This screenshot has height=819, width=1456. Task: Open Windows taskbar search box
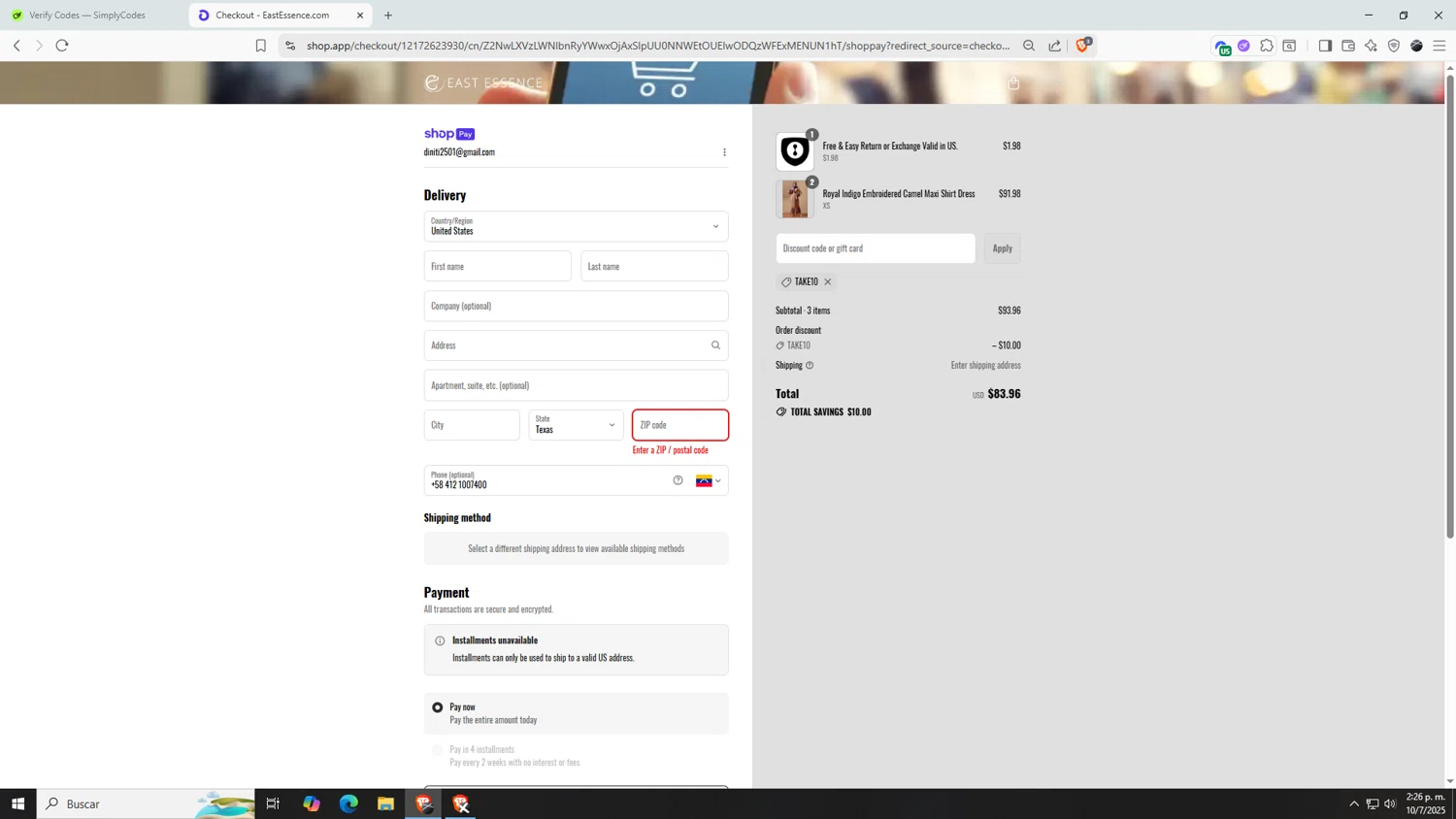146,803
